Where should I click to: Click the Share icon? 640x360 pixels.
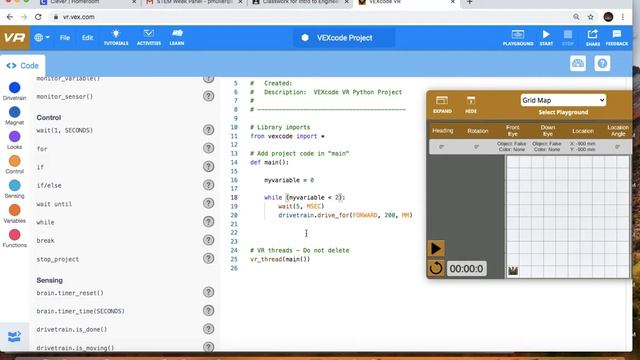coord(593,38)
